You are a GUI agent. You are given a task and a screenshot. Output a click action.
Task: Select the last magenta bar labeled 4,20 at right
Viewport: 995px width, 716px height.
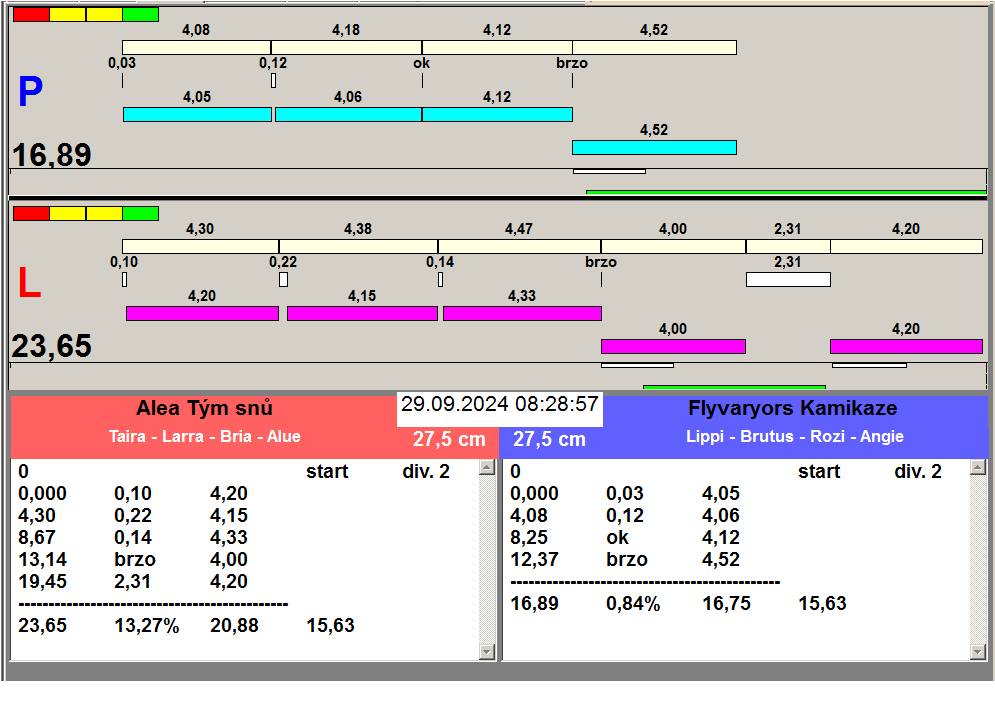point(906,346)
